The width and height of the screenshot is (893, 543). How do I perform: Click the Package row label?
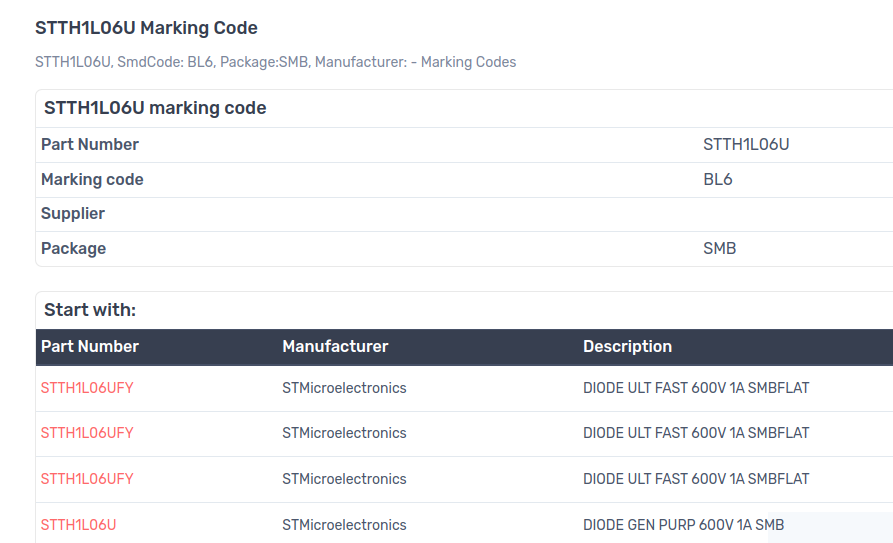pos(73,248)
